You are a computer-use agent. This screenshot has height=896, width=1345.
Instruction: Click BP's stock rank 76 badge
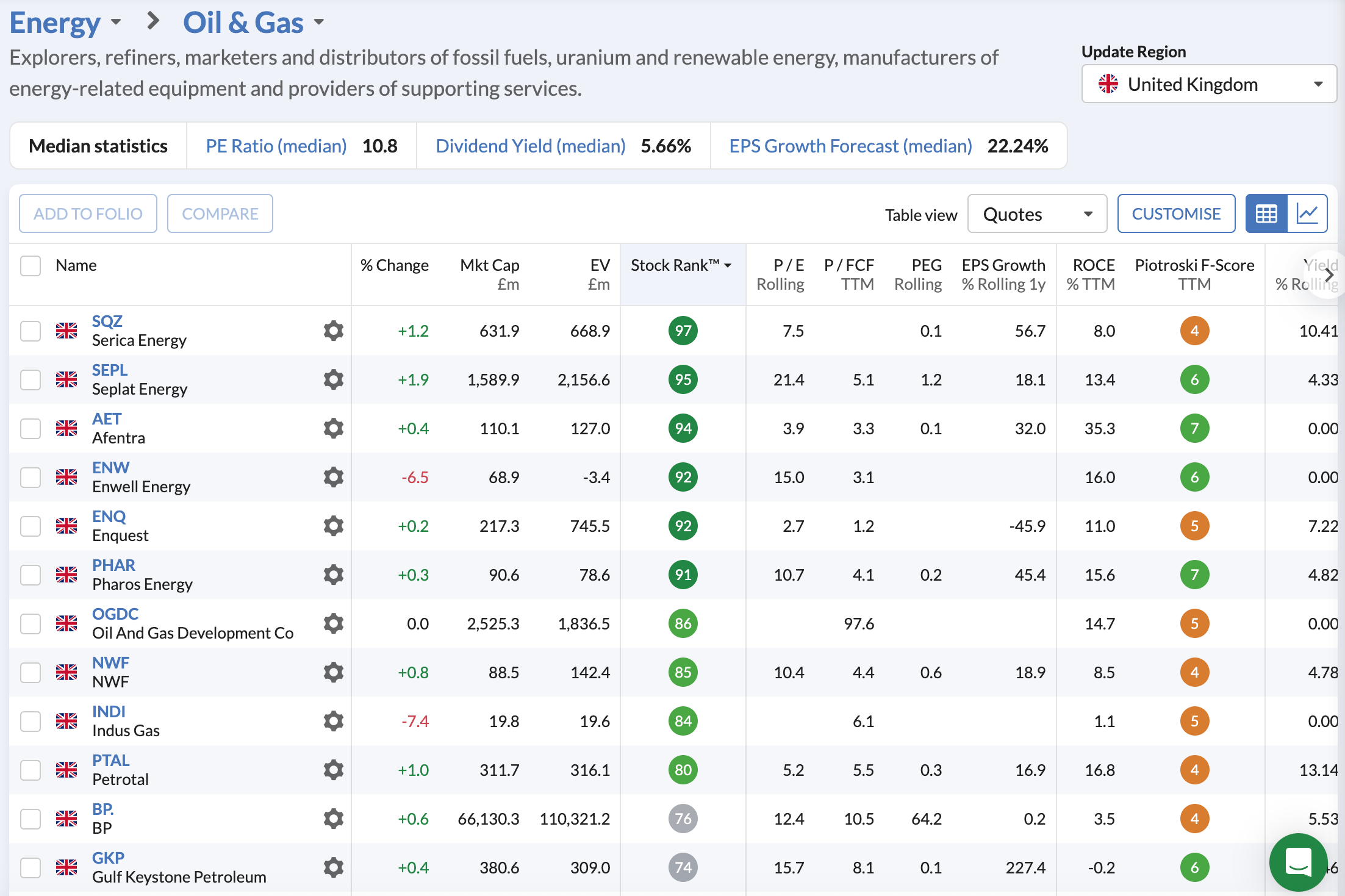click(683, 819)
